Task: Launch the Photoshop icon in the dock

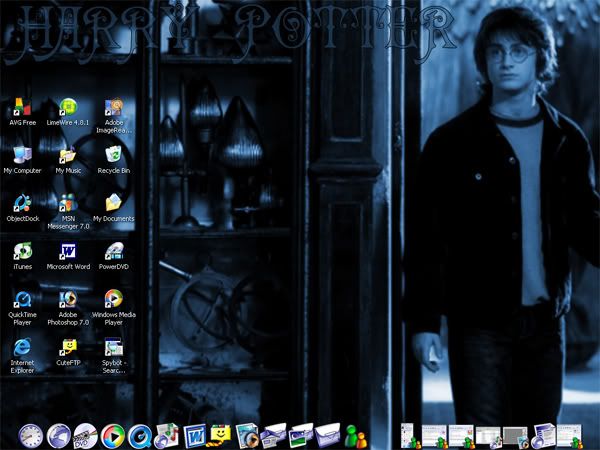Action: [247, 435]
